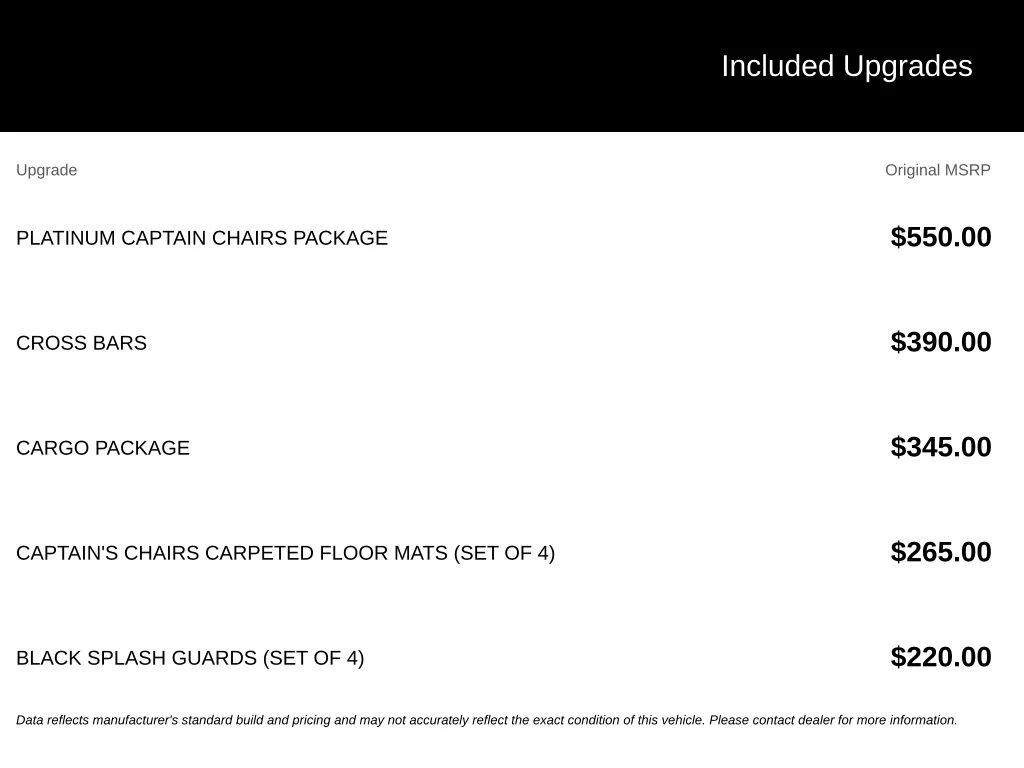Image resolution: width=1024 pixels, height=768 pixels.
Task: Click the disclaimer text about manufacturer's data
Action: [487, 720]
